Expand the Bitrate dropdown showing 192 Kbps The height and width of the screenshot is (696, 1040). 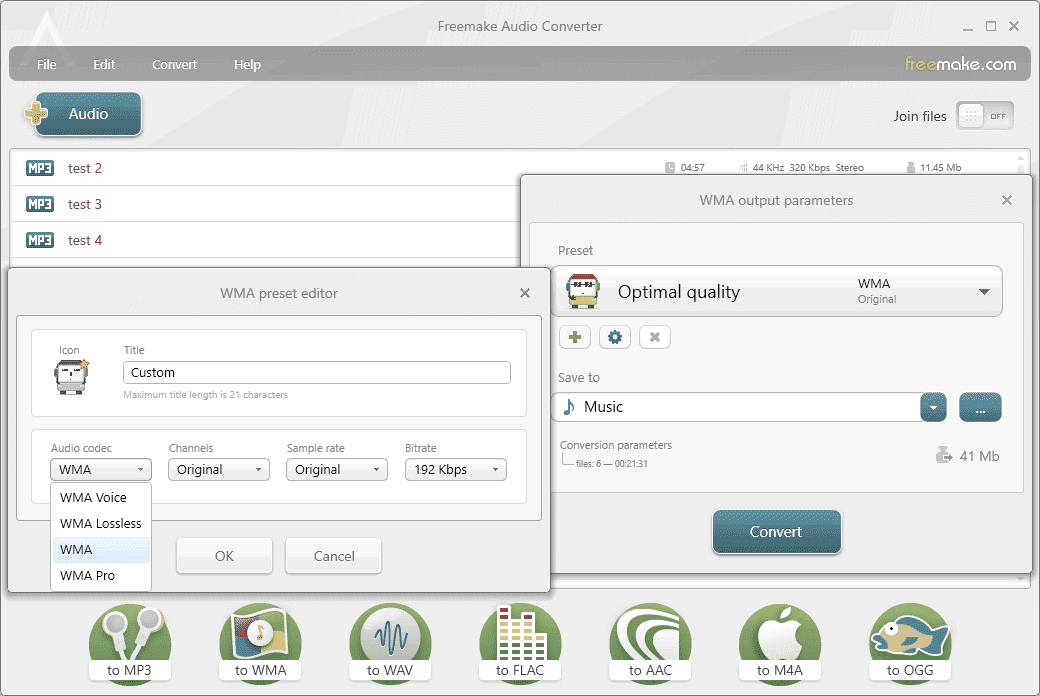(455, 470)
